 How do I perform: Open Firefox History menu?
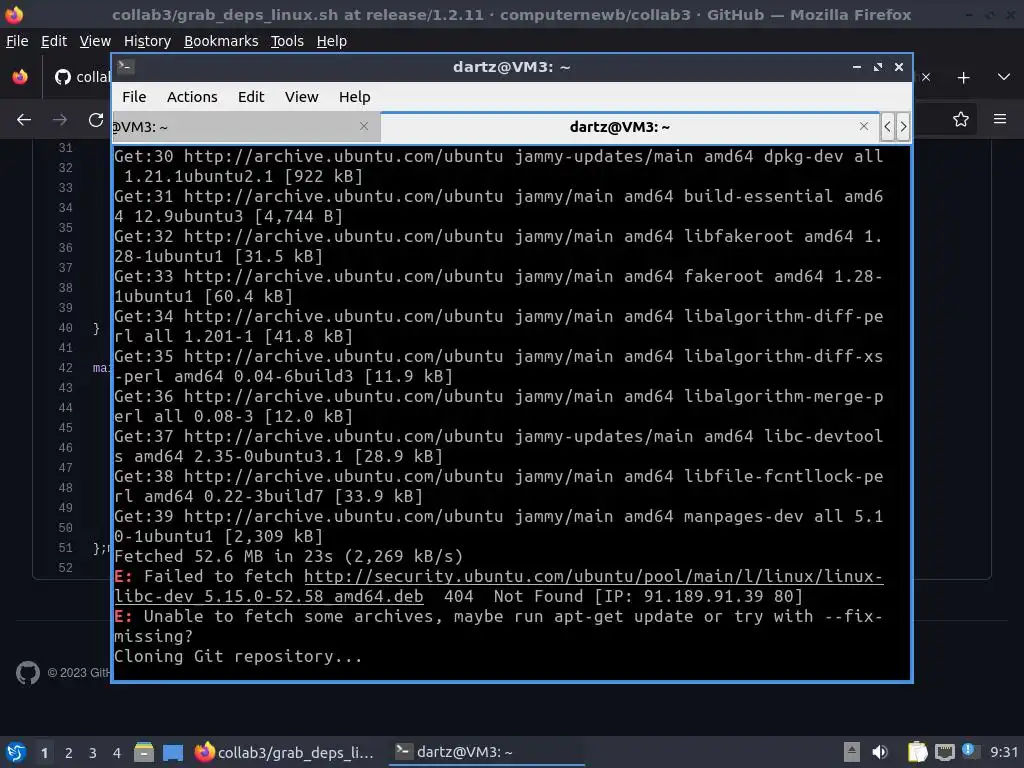pyautogui.click(x=147, y=41)
